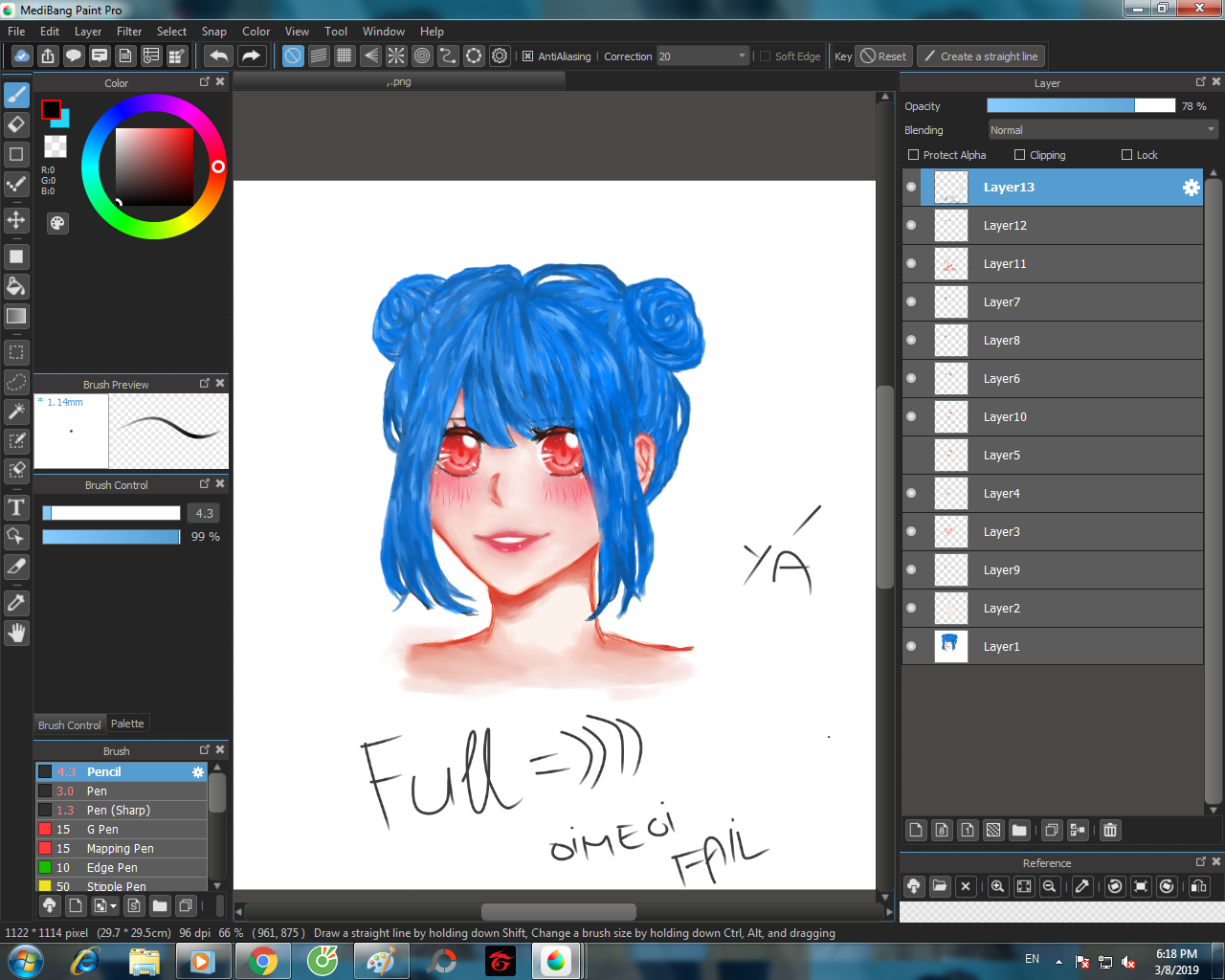Expand the Correction value dropdown
1225x980 pixels.
(742, 56)
